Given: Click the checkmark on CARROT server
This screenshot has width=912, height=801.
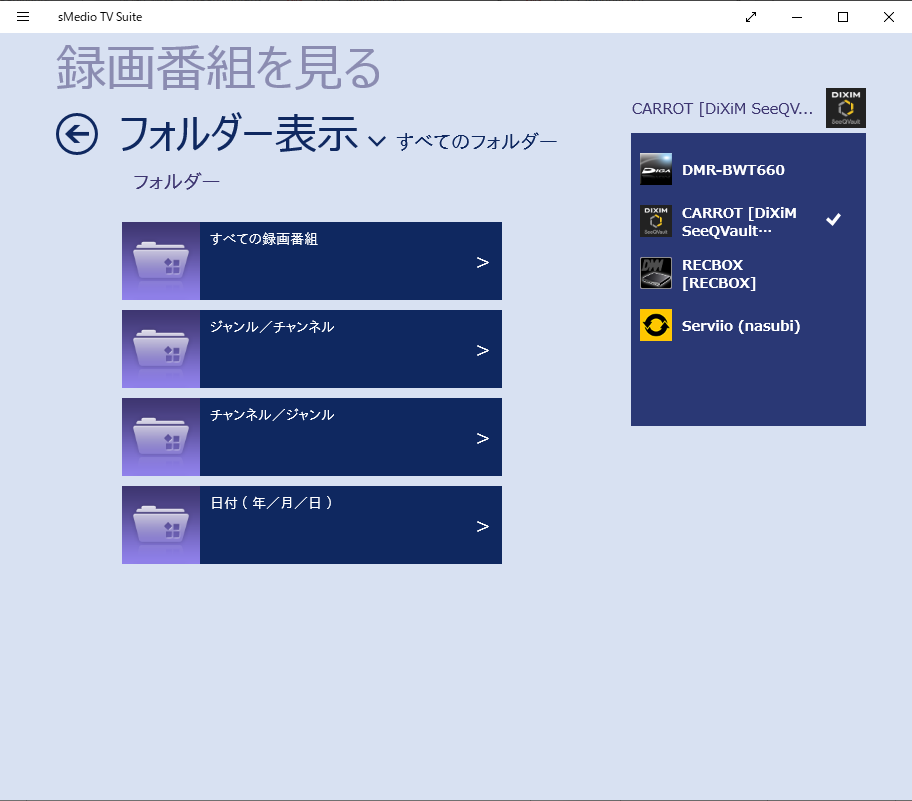Looking at the screenshot, I should [x=833, y=220].
